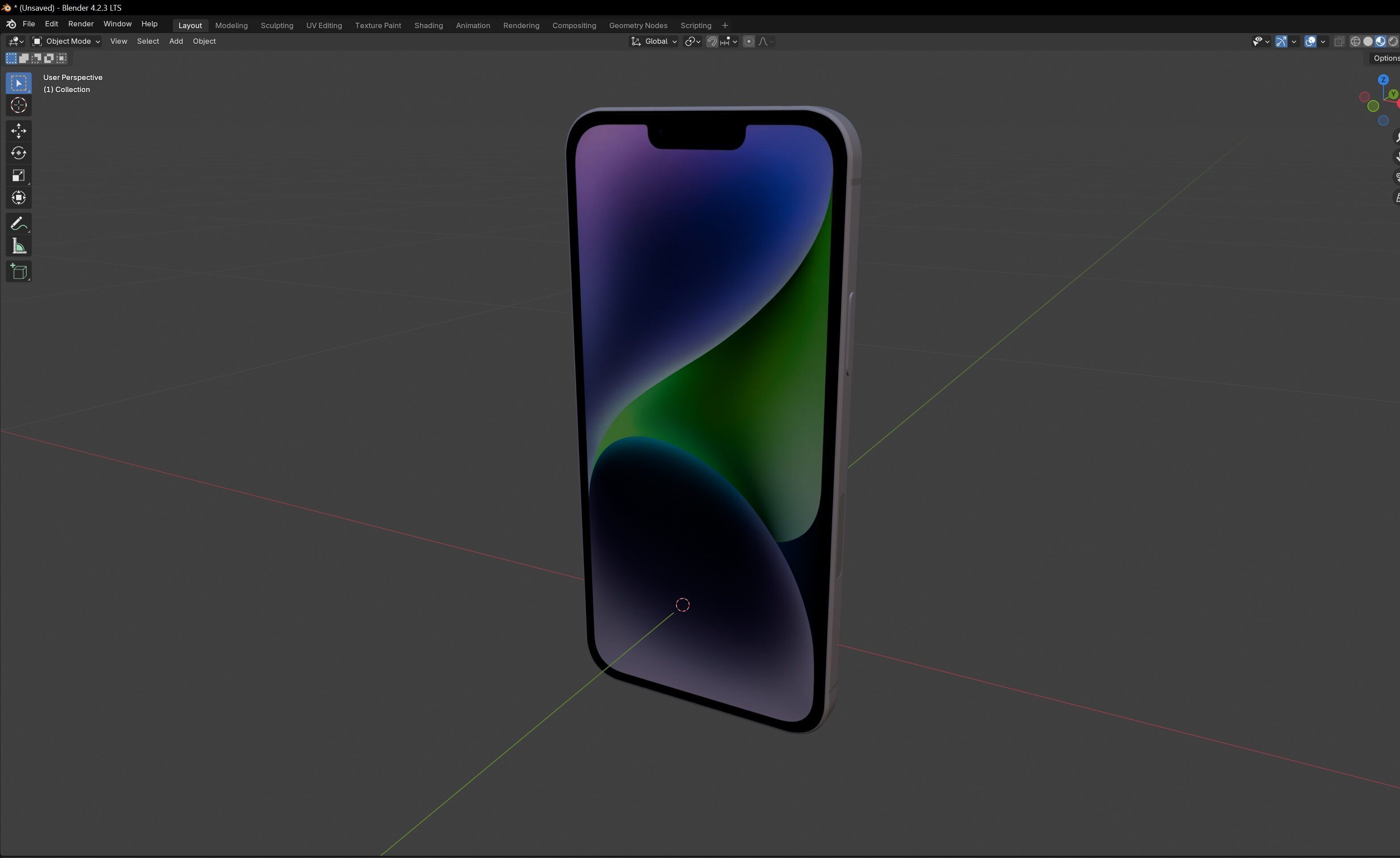Open the File menu
1400x858 pixels.
29,24
